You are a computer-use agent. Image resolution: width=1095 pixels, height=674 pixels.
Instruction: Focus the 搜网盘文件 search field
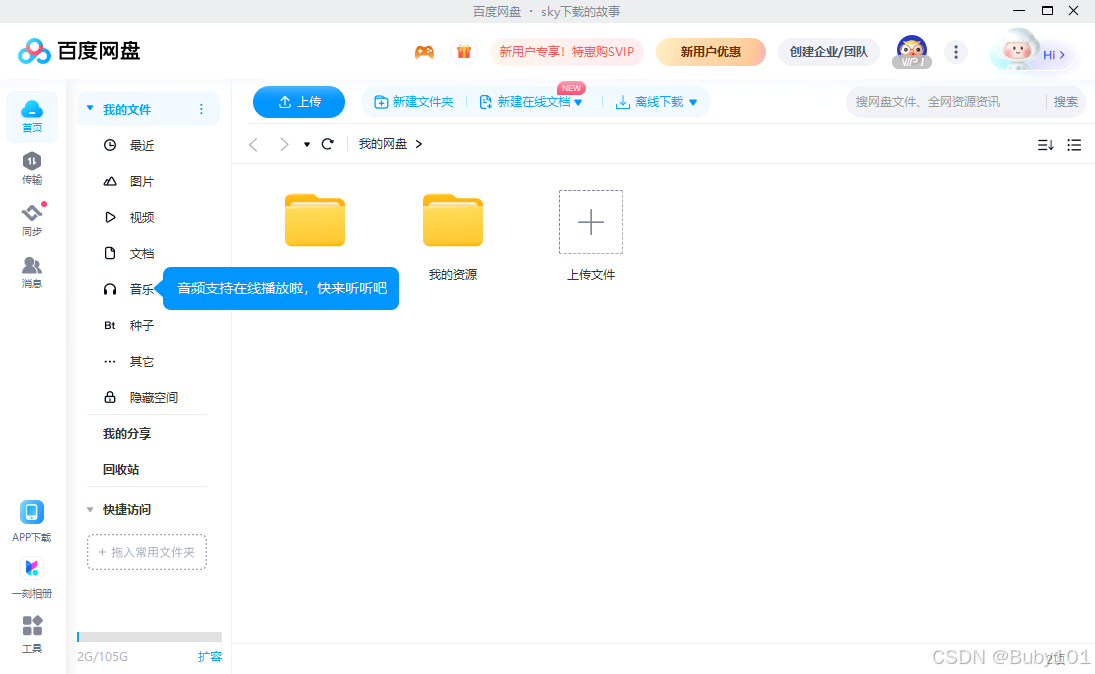coord(946,102)
